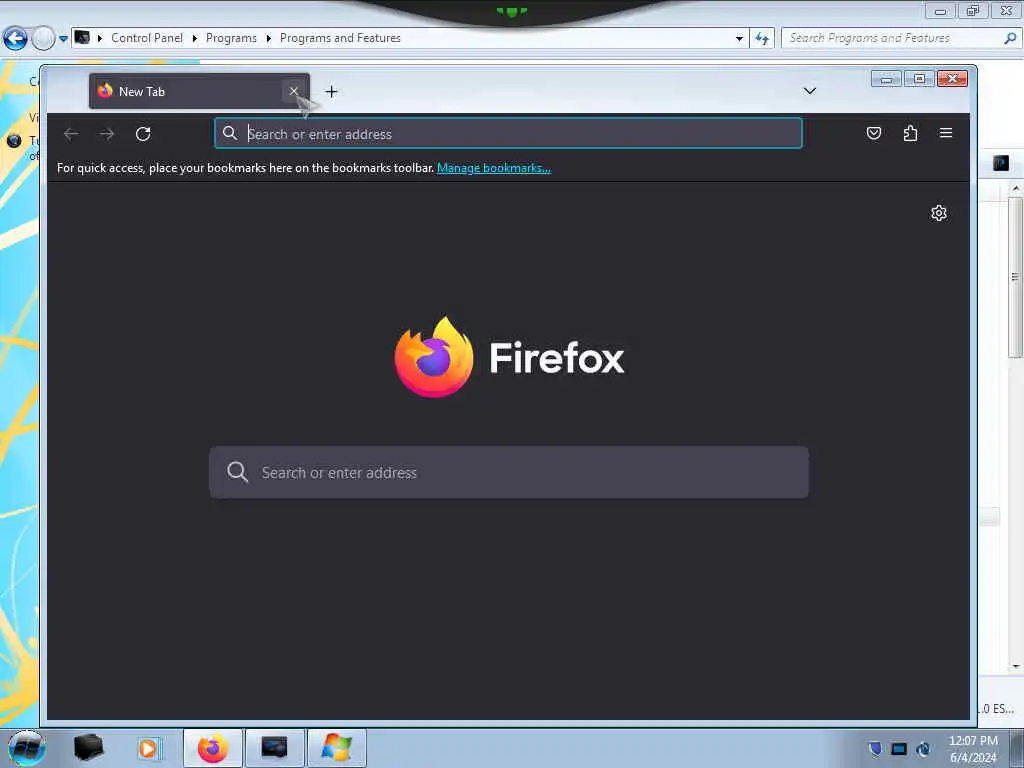Screen dimensions: 1024x768
Task: Select monitor app taskbar button
Action: 274,748
